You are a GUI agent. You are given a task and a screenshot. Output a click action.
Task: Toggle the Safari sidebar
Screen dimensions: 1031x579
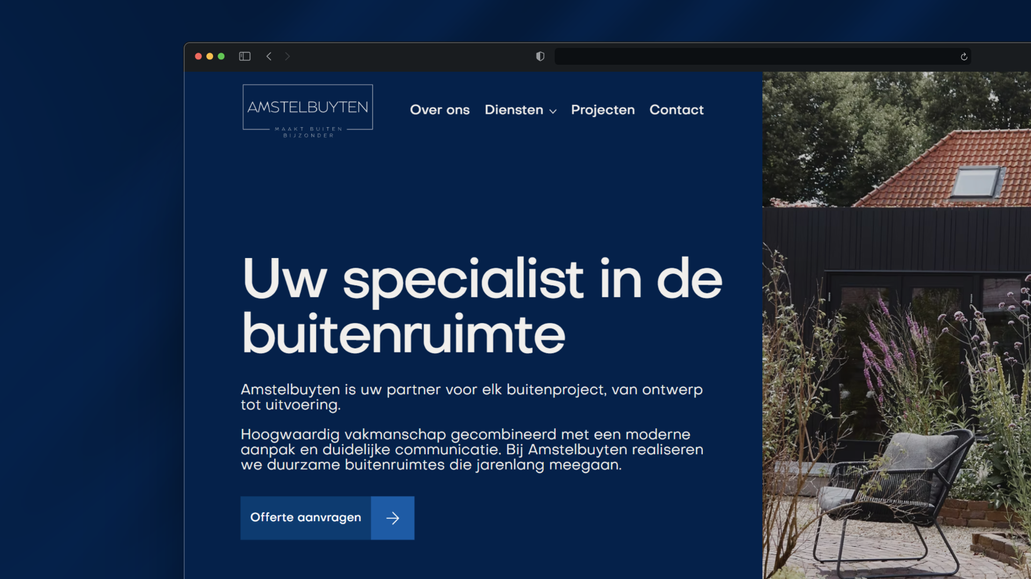tap(244, 56)
